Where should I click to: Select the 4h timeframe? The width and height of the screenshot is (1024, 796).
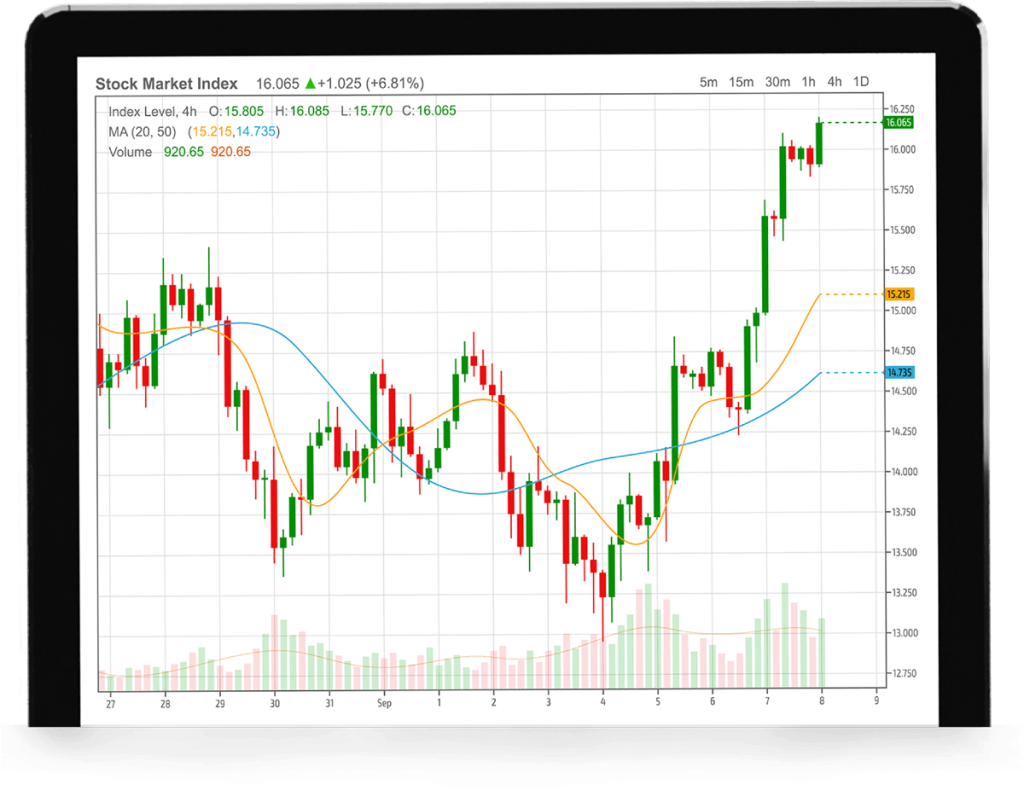click(834, 82)
